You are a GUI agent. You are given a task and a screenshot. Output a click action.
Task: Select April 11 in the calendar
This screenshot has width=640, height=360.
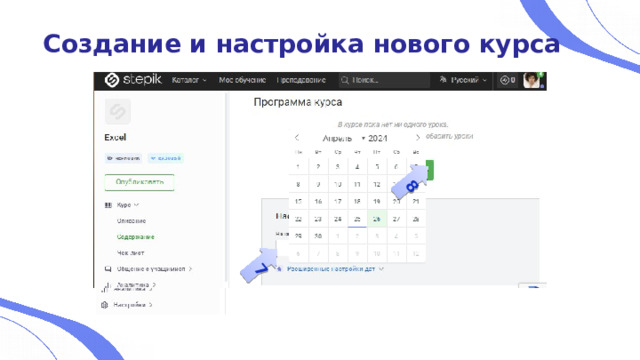(x=357, y=184)
